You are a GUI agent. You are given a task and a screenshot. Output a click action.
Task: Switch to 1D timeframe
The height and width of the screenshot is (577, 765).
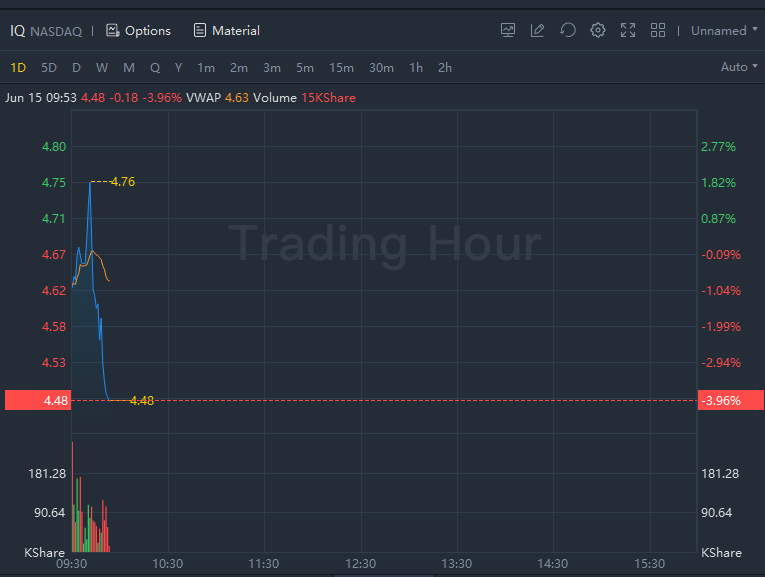18,68
